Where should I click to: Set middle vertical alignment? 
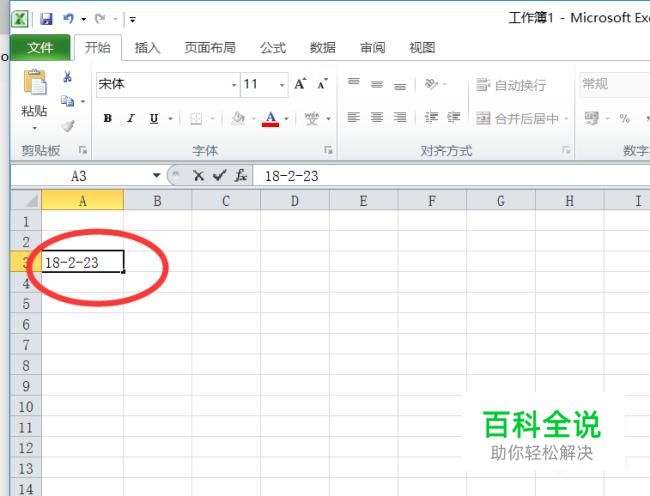point(377,84)
